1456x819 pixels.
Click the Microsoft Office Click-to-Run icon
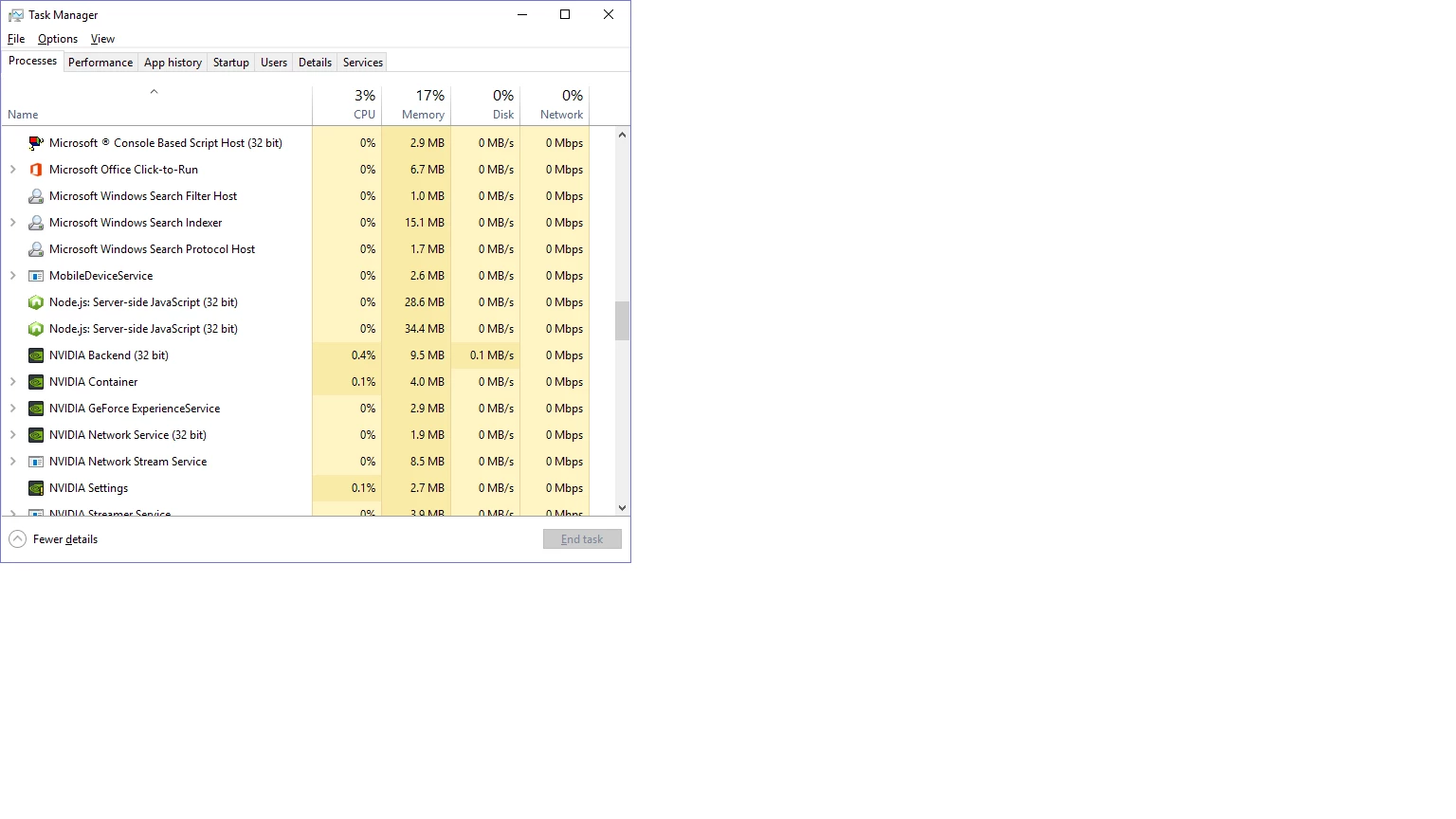coord(36,170)
